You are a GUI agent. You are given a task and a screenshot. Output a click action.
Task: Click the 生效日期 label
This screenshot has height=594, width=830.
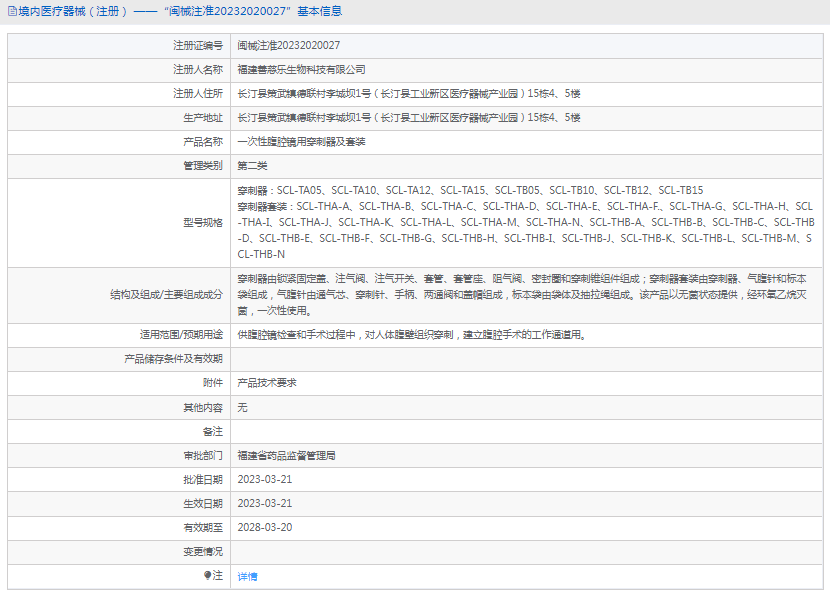click(203, 503)
